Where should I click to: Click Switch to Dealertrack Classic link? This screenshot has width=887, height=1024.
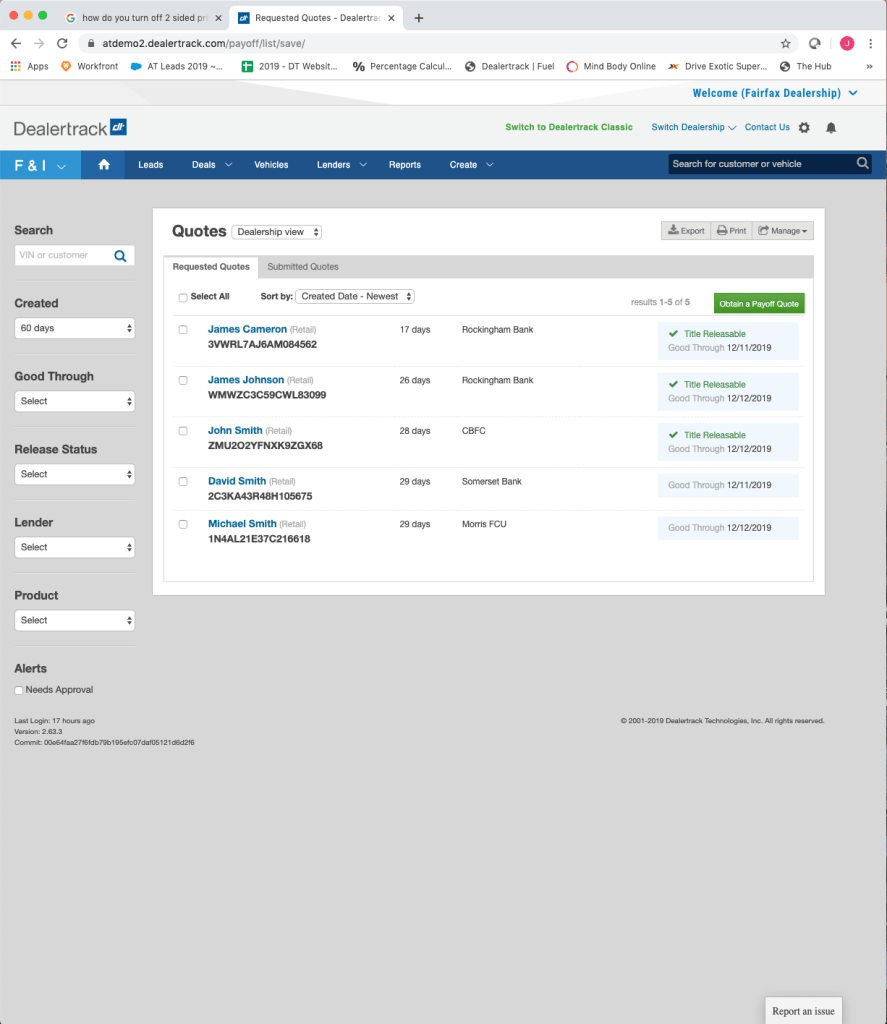(569, 127)
